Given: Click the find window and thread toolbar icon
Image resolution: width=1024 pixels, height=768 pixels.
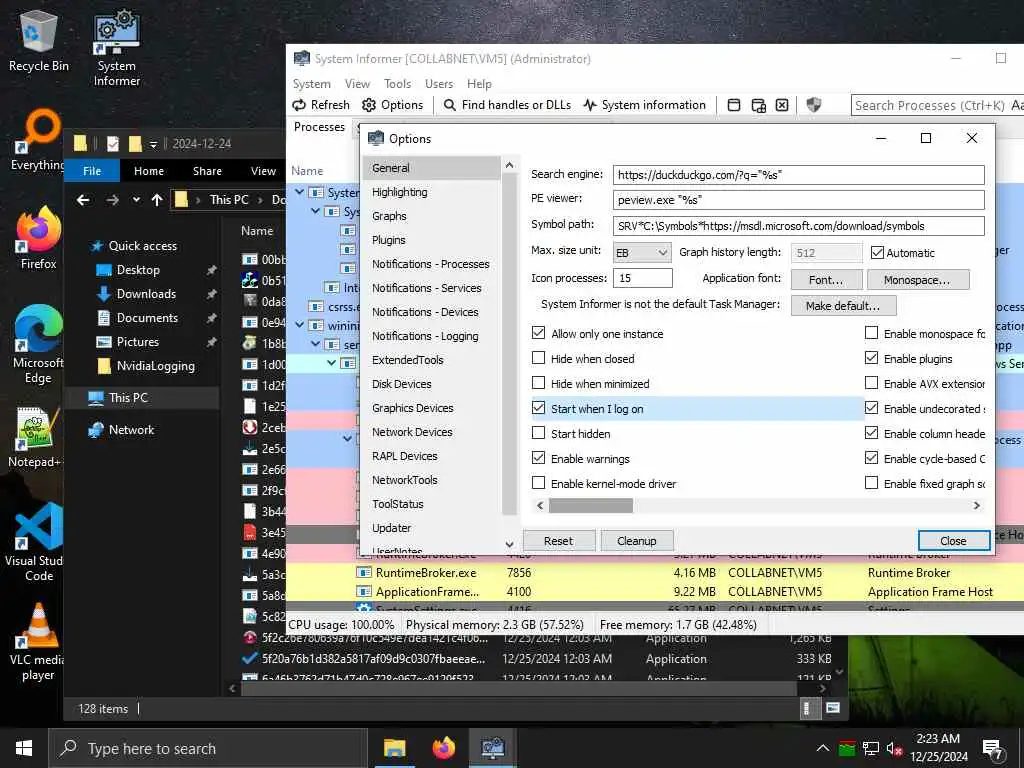Looking at the screenshot, I should click(x=758, y=105).
